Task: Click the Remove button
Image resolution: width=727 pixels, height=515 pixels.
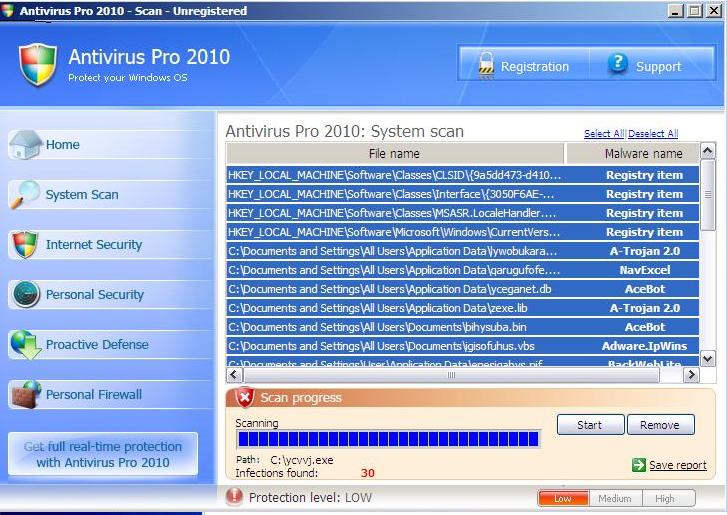Action: click(x=660, y=425)
